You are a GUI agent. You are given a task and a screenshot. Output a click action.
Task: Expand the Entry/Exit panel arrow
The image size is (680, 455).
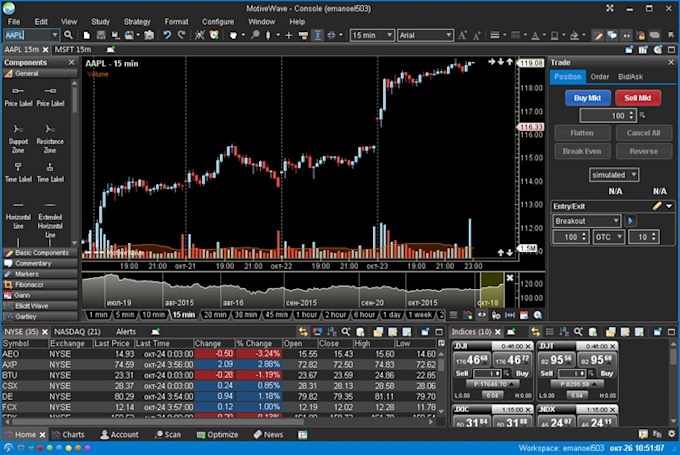click(x=669, y=206)
